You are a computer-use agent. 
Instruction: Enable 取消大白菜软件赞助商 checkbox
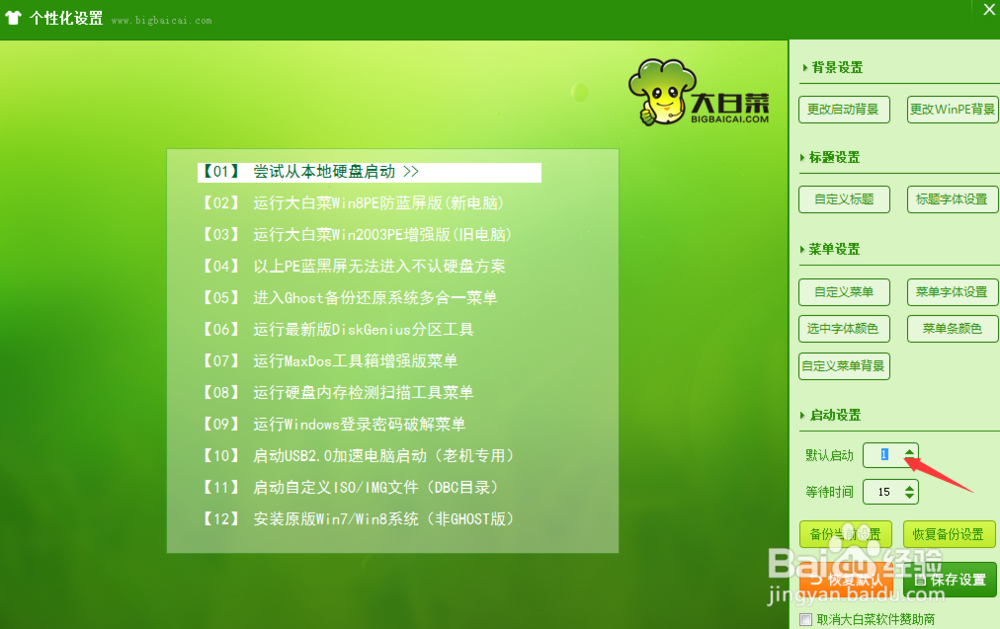(x=805, y=619)
